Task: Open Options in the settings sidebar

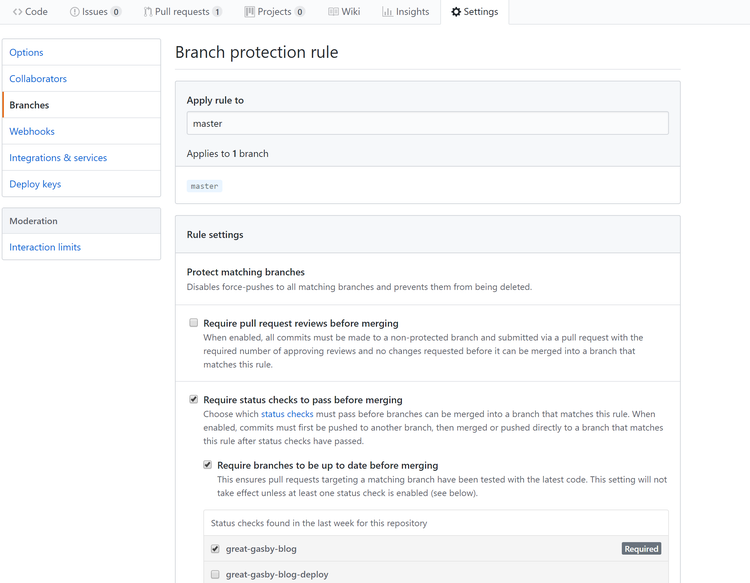Action: [81, 52]
